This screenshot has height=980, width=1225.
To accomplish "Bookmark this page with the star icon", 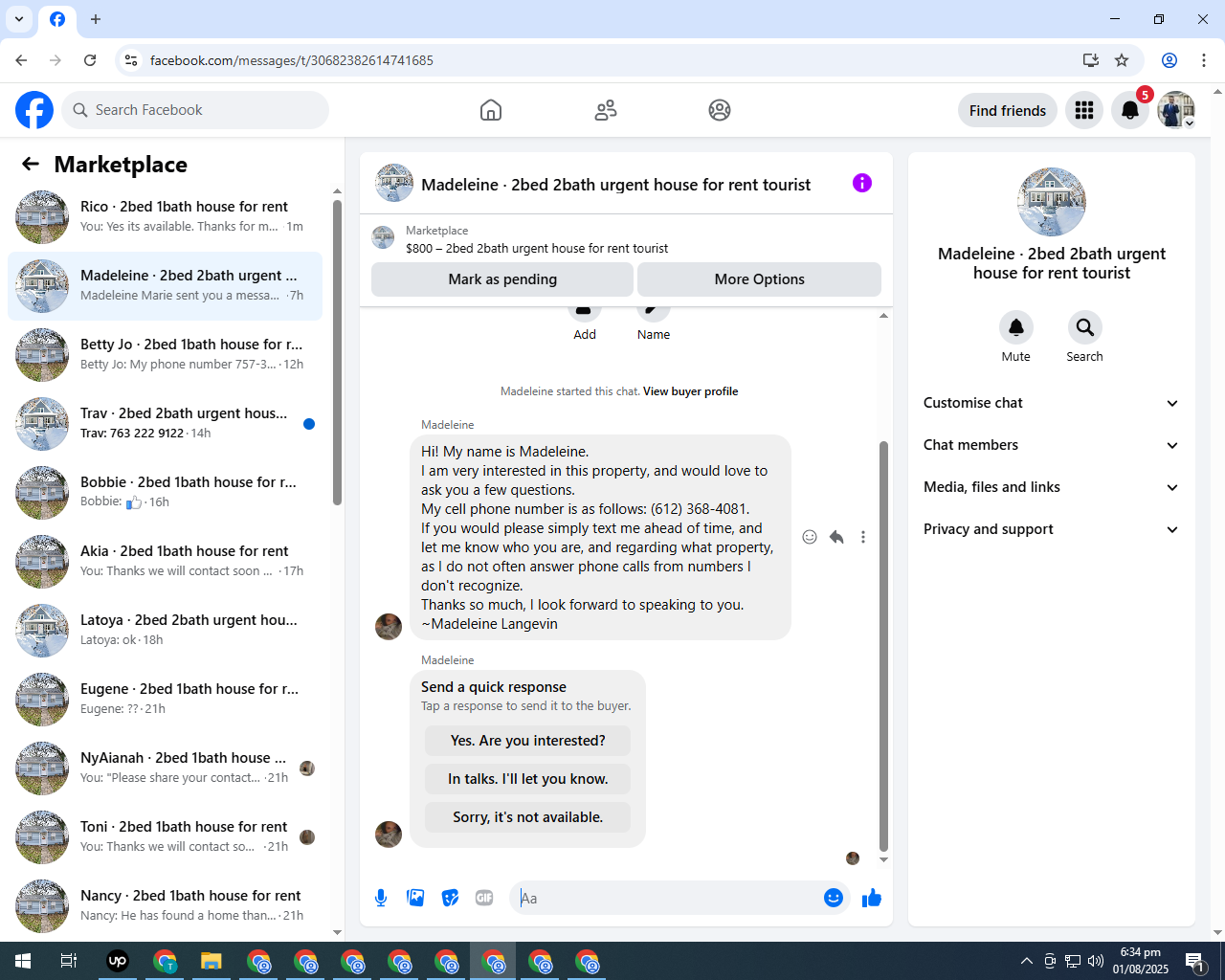I will [x=1122, y=60].
